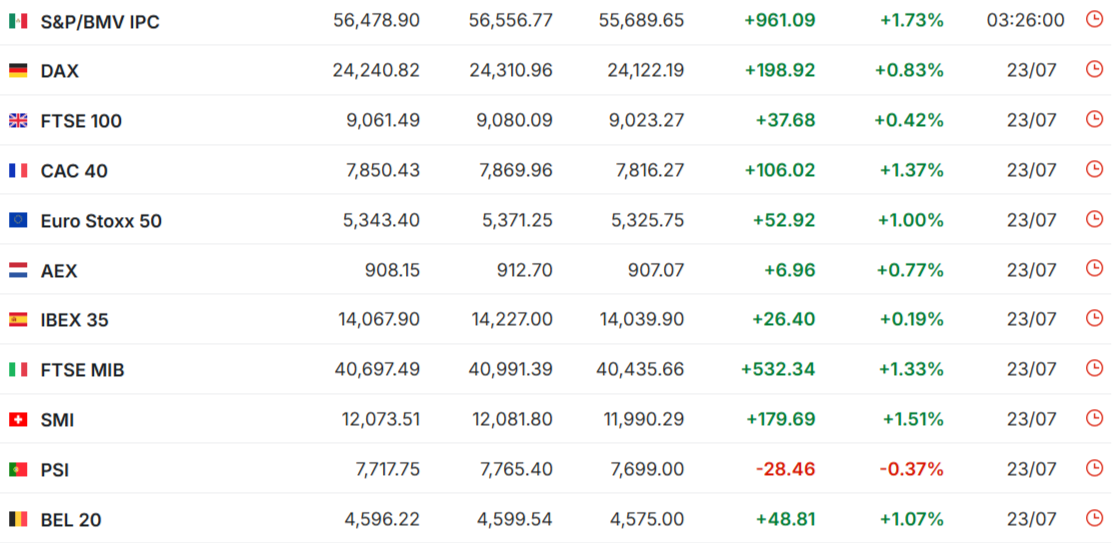The height and width of the screenshot is (543, 1115).
Task: Open the DAX index page
Action: tap(60, 72)
